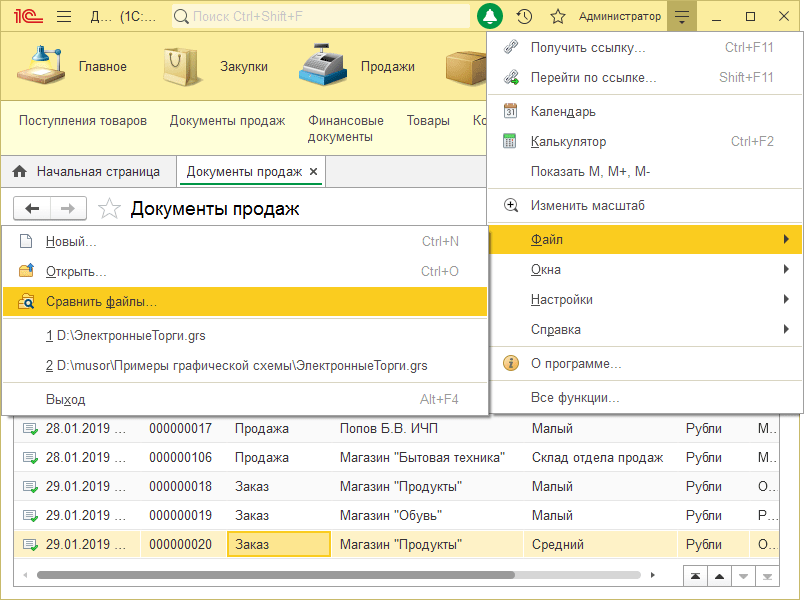Click the new document page icon
The width and height of the screenshot is (804, 600).
[x=26, y=241]
